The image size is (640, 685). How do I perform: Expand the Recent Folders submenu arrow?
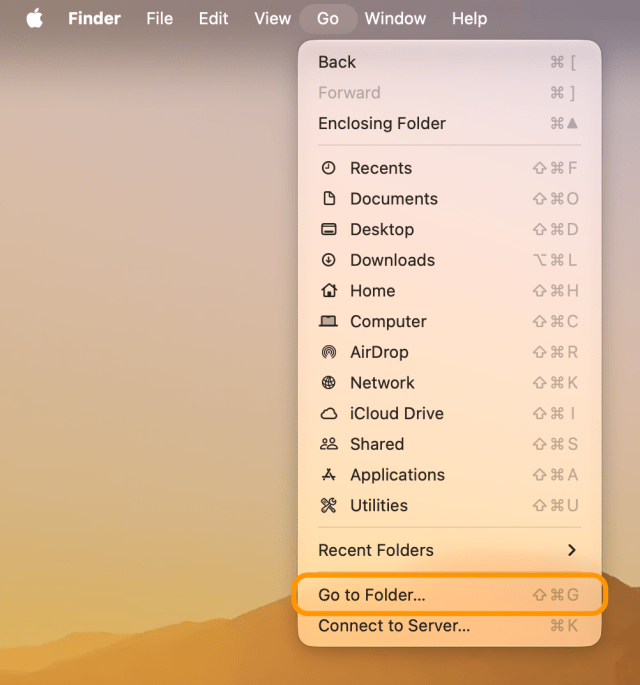pyautogui.click(x=571, y=550)
